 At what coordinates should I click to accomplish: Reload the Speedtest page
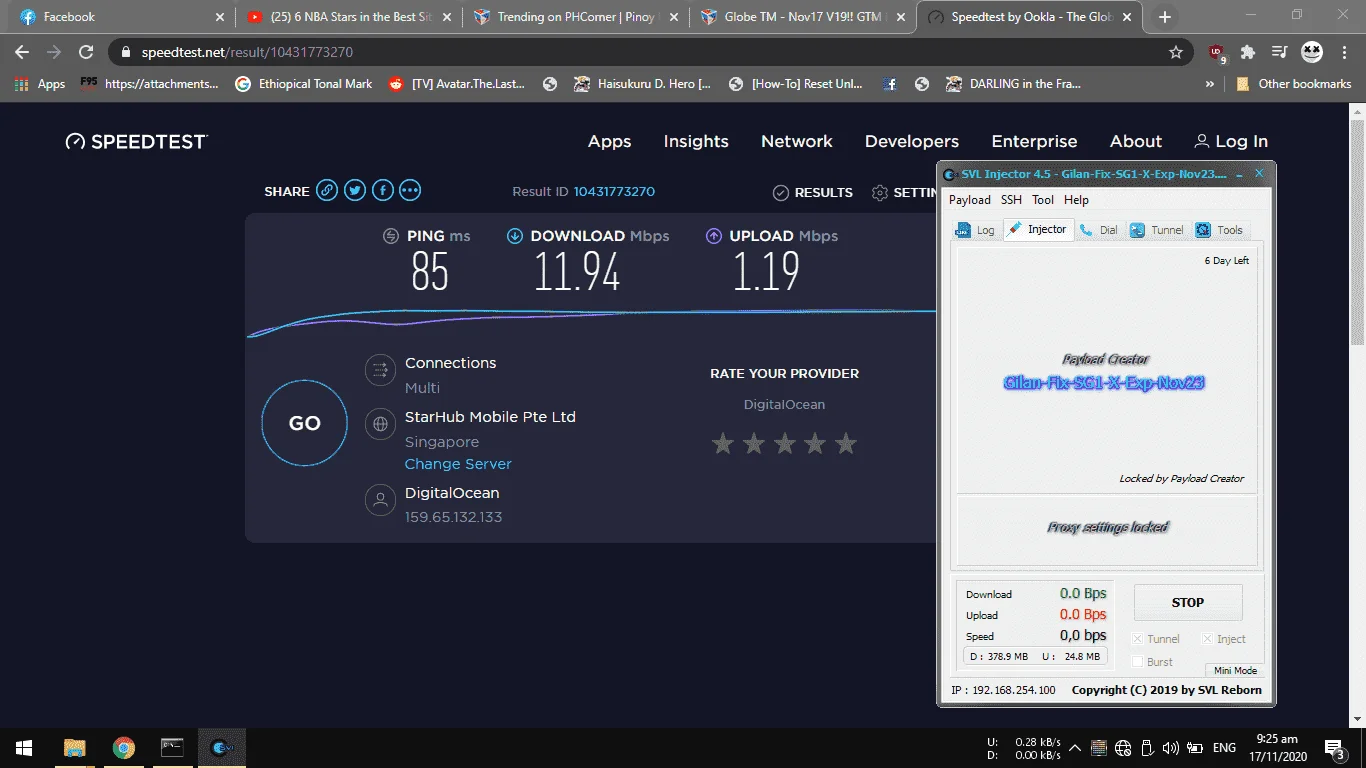pos(86,52)
